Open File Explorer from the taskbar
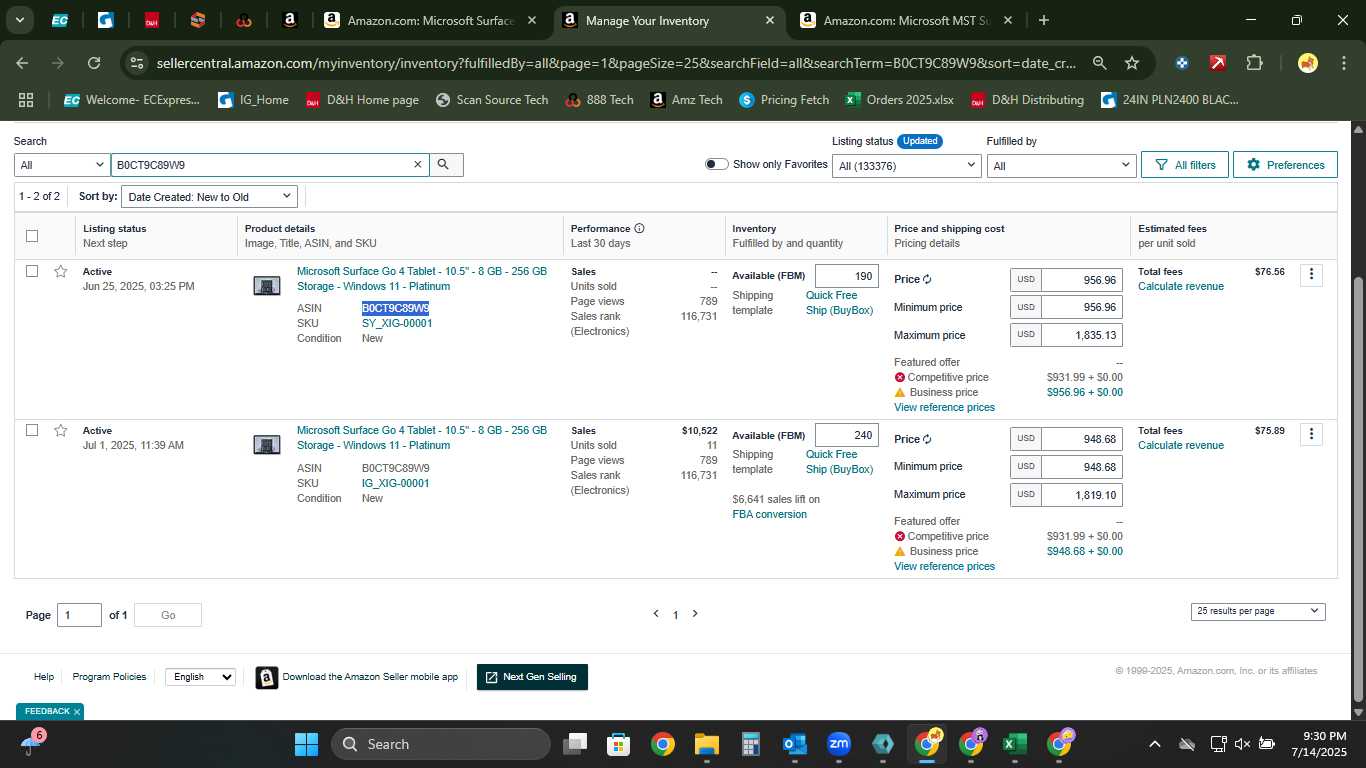This screenshot has height=768, width=1366. [707, 744]
